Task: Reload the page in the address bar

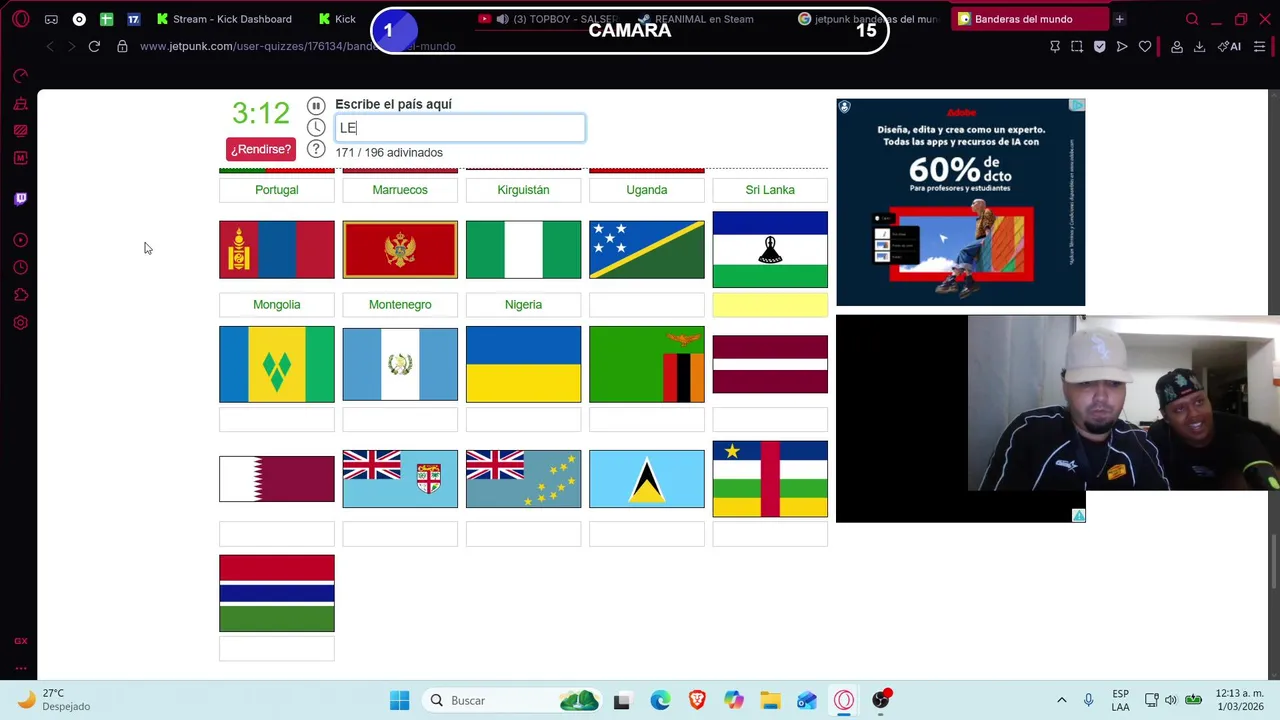Action: (94, 46)
